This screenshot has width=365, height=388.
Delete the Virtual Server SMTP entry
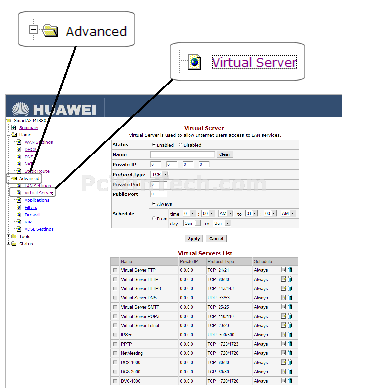pos(290,307)
